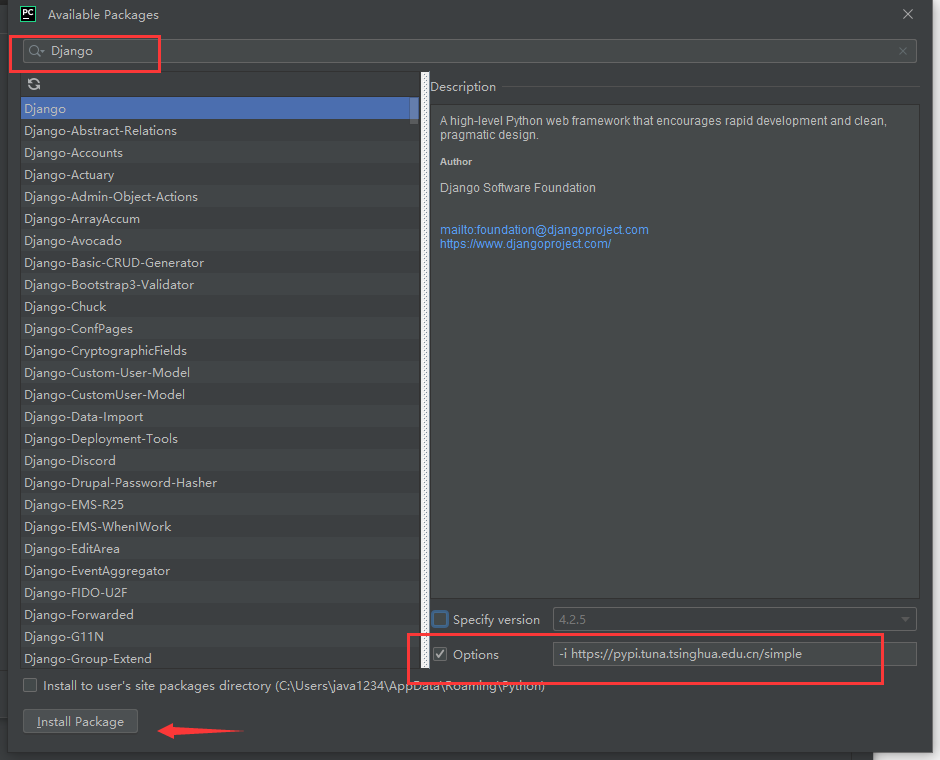
Task: Click the refresh package list icon
Action: [34, 85]
